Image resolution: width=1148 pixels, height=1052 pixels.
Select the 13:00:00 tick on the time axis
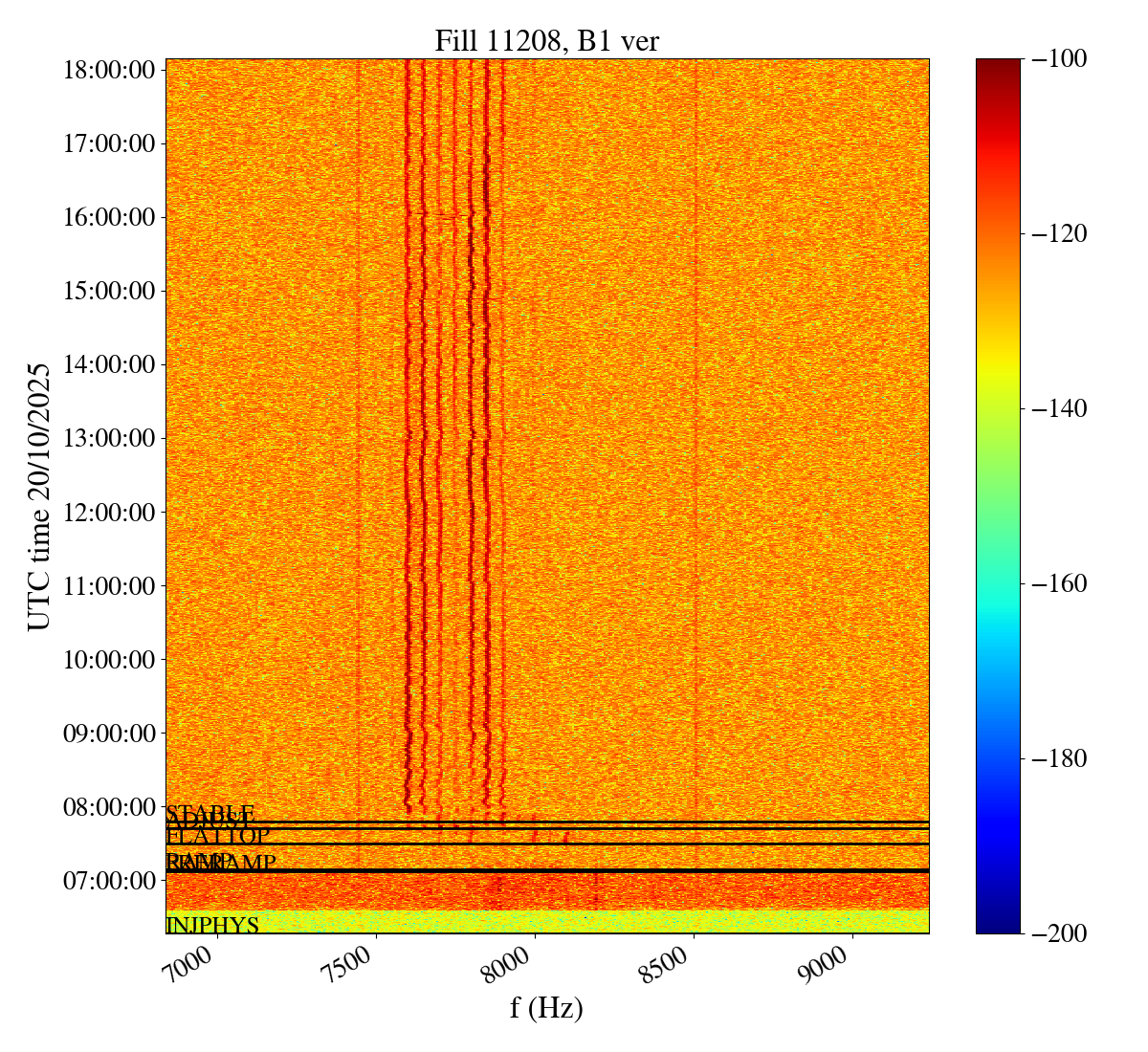109,439
